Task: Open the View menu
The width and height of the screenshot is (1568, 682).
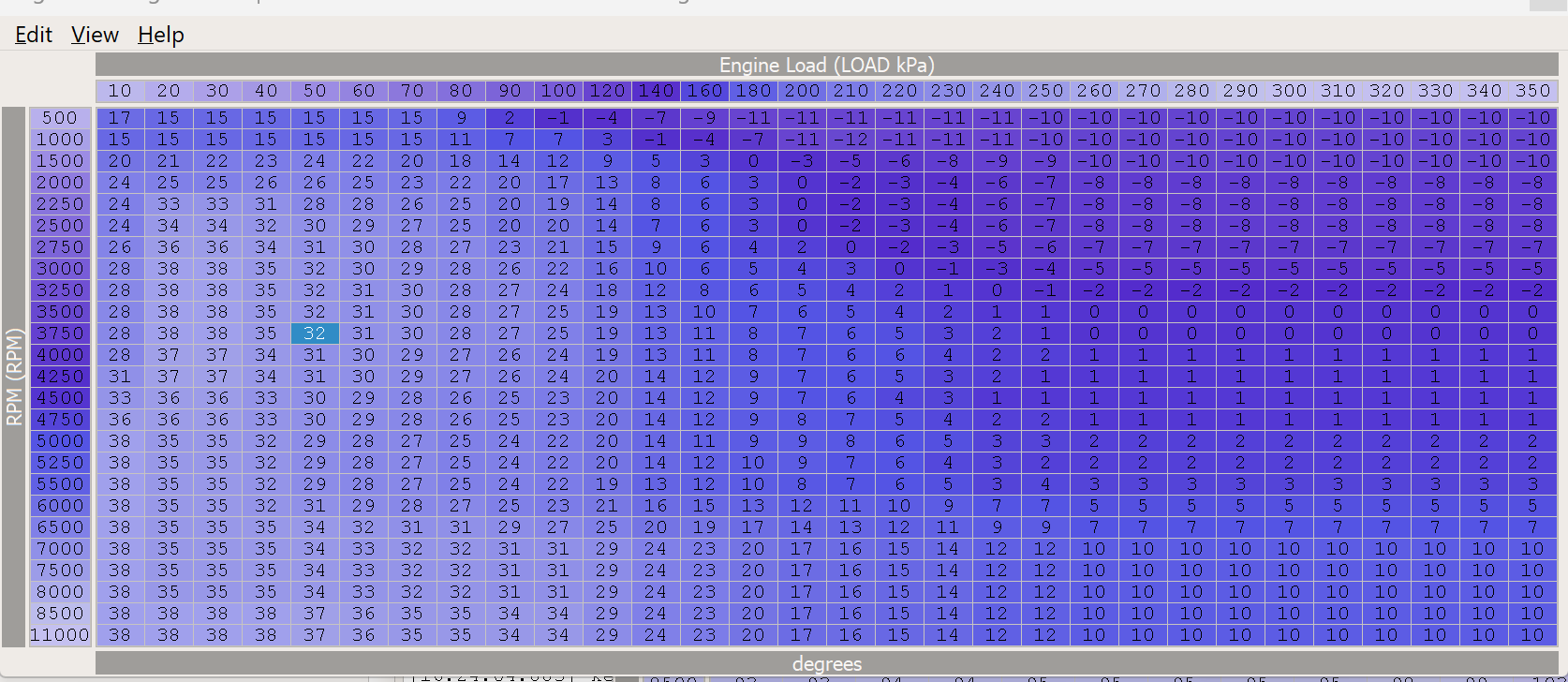Action: coord(95,36)
